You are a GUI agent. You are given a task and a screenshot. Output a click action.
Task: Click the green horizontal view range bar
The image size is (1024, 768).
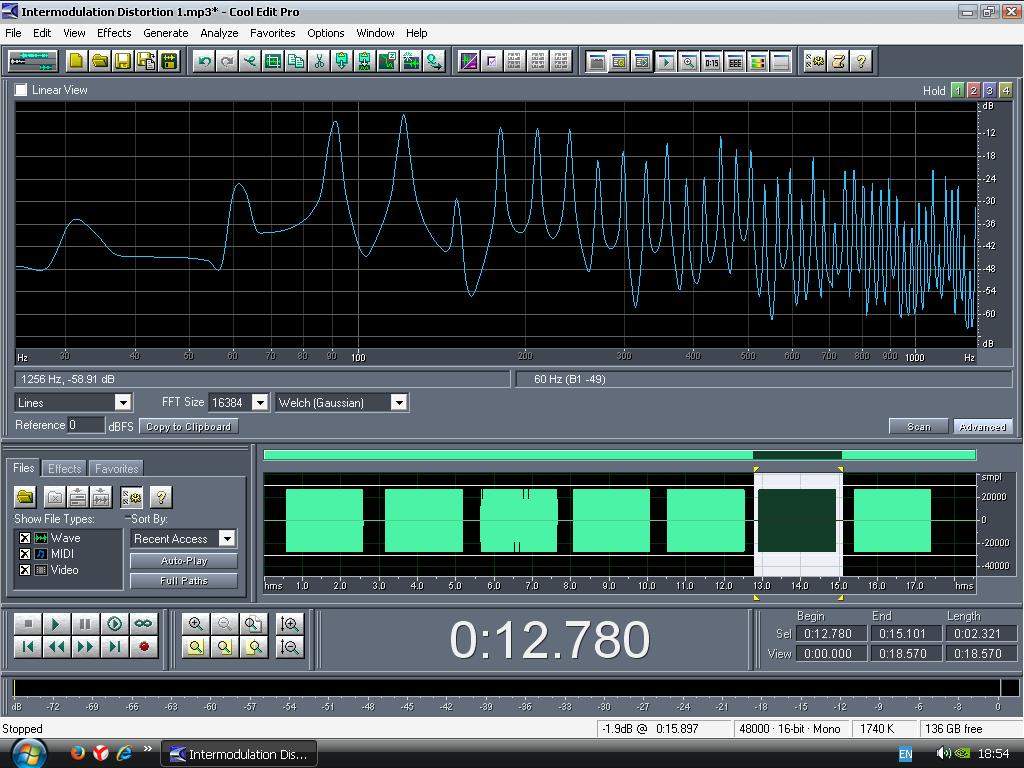click(619, 455)
